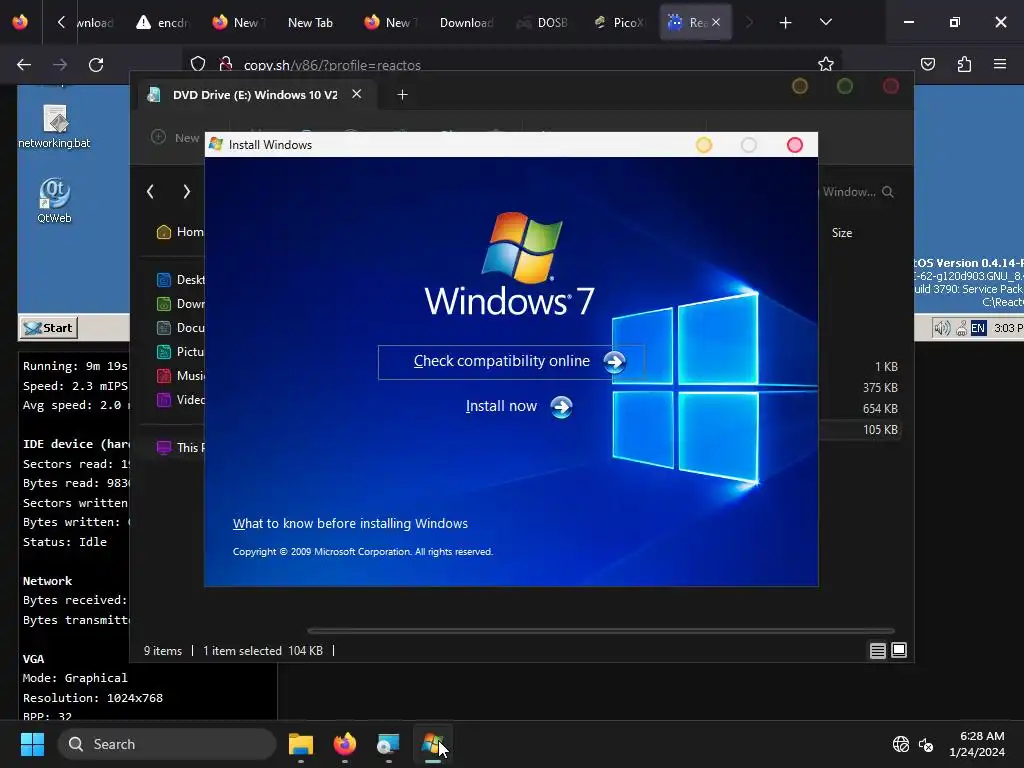
Task: Go back in File Explorer
Action: pos(151,191)
